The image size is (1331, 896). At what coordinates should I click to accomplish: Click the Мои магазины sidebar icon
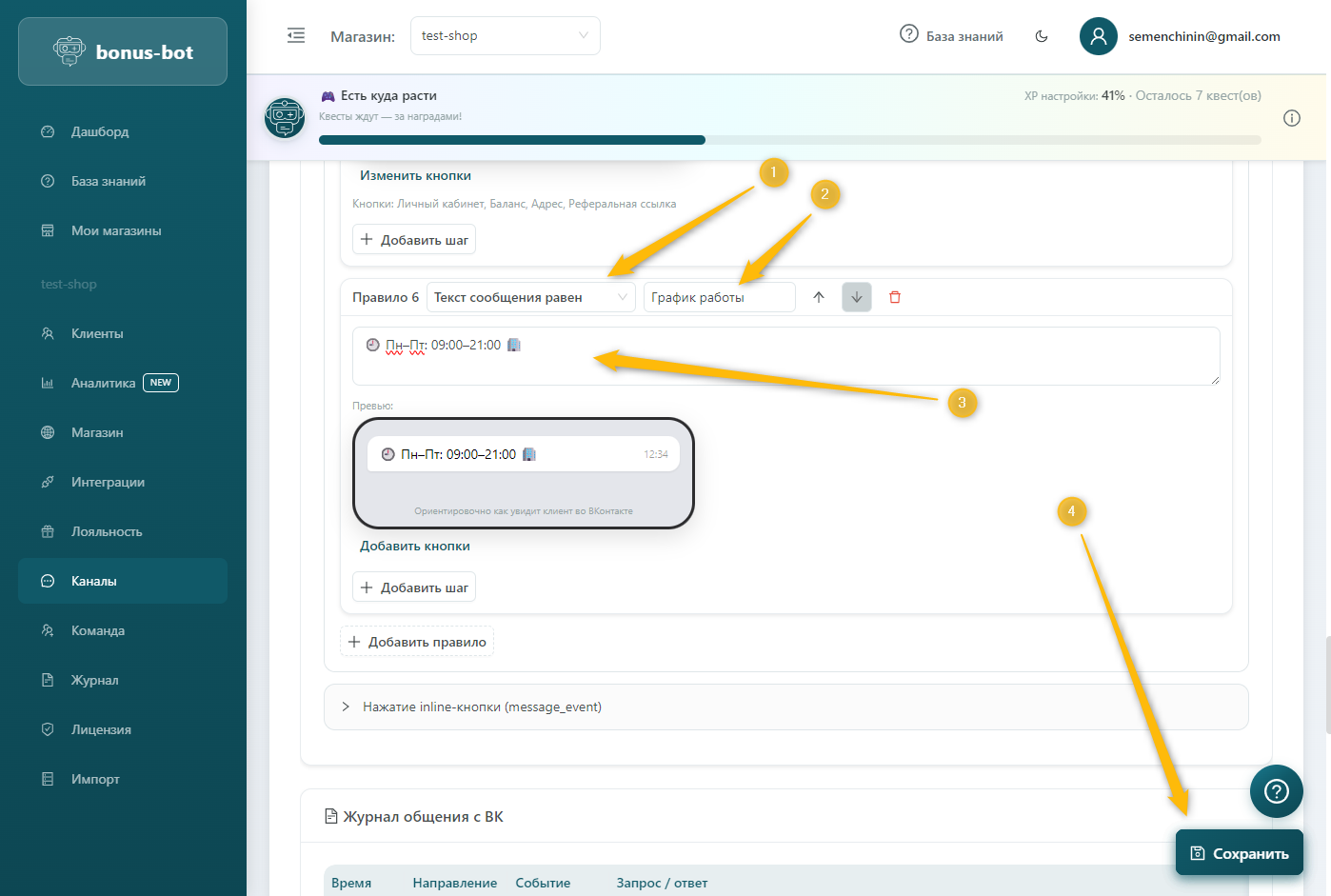48,230
